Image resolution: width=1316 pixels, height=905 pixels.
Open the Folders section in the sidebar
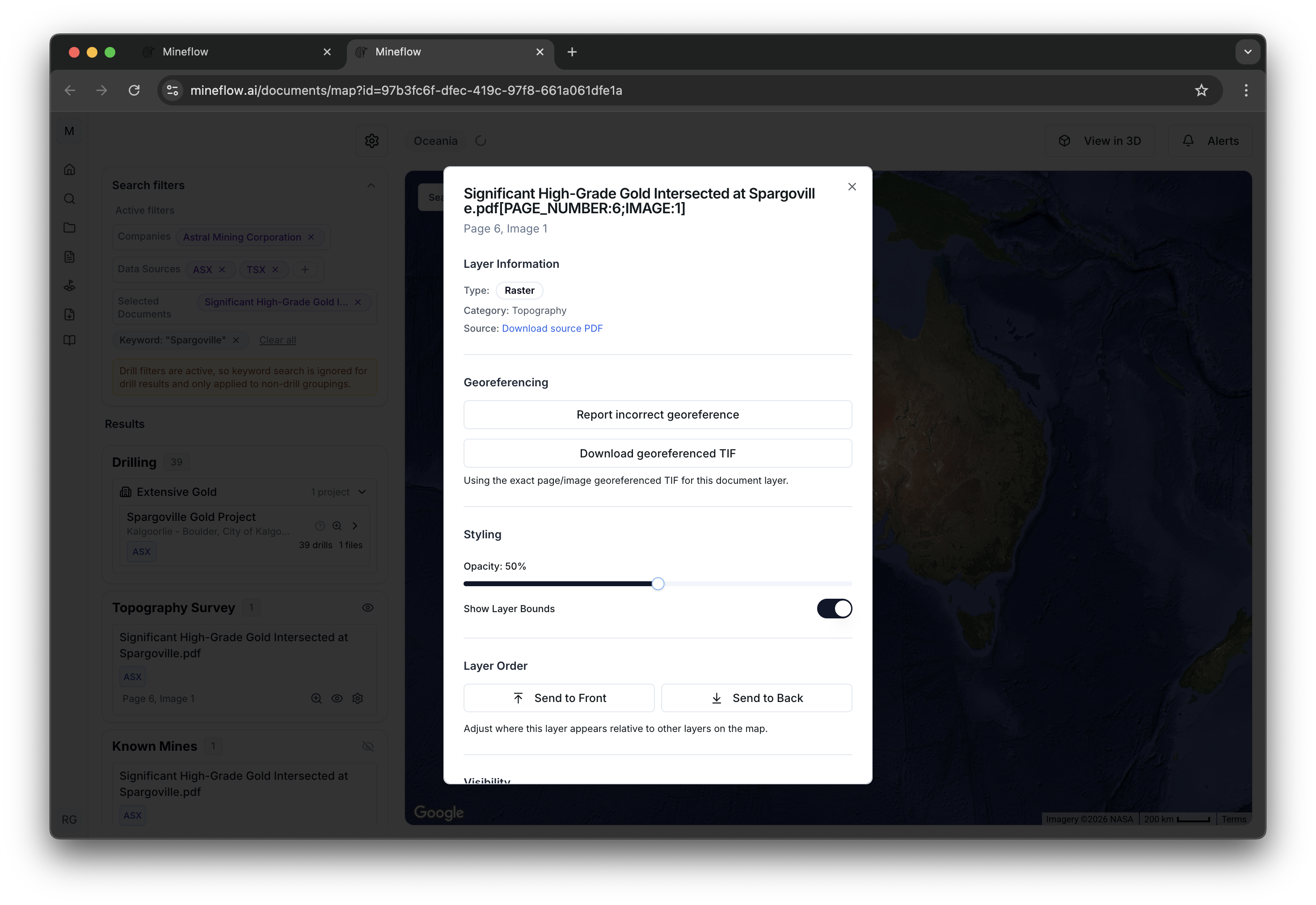tap(69, 228)
